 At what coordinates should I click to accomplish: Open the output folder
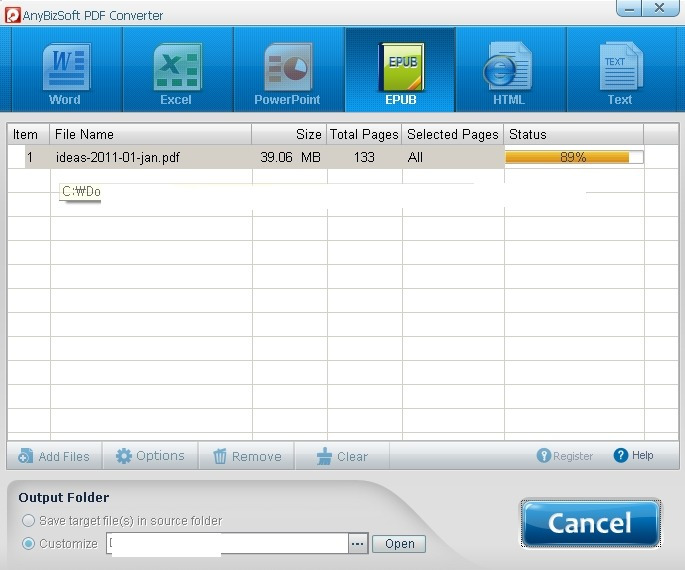(399, 544)
